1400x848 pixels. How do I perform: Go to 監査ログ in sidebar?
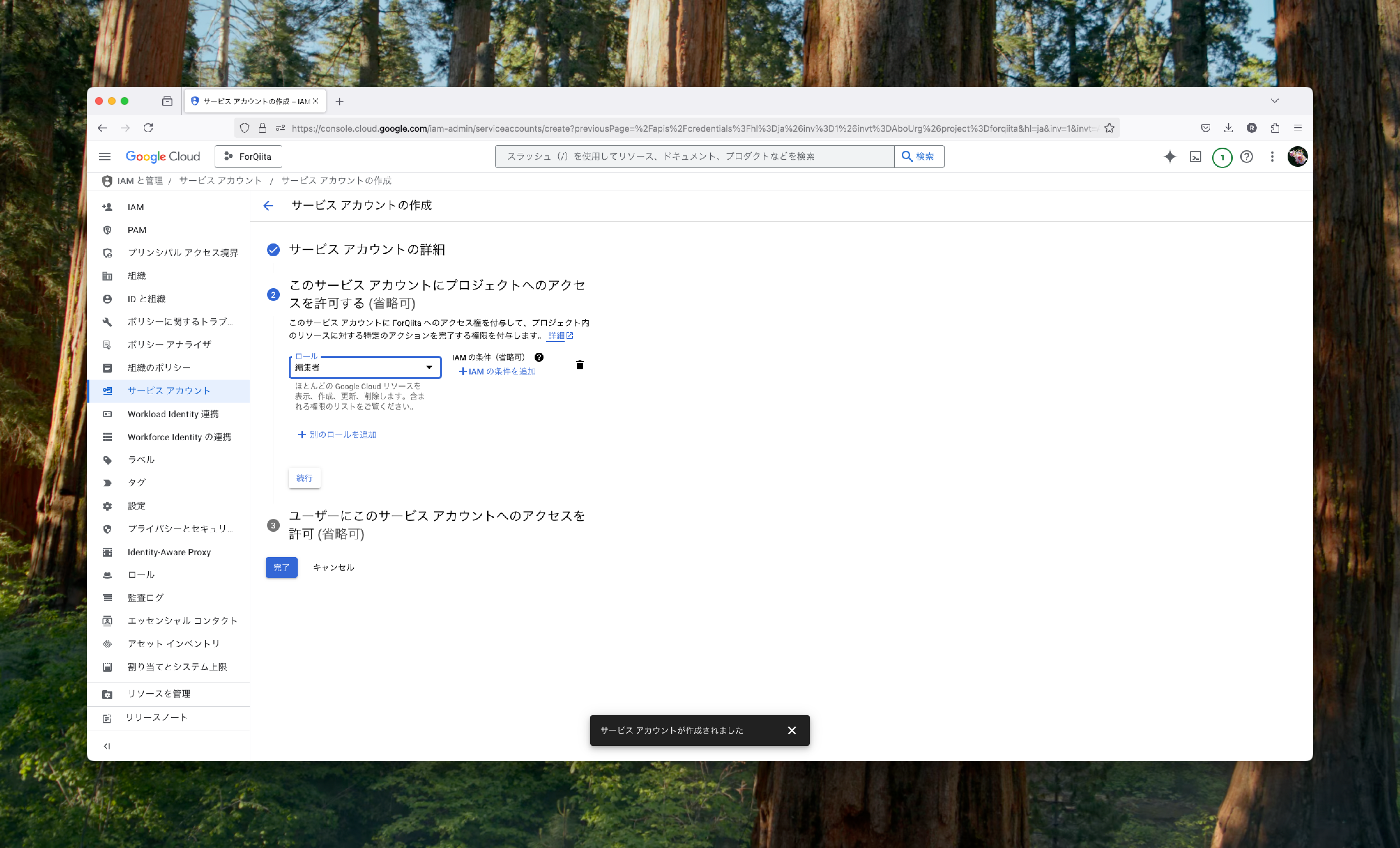click(145, 597)
